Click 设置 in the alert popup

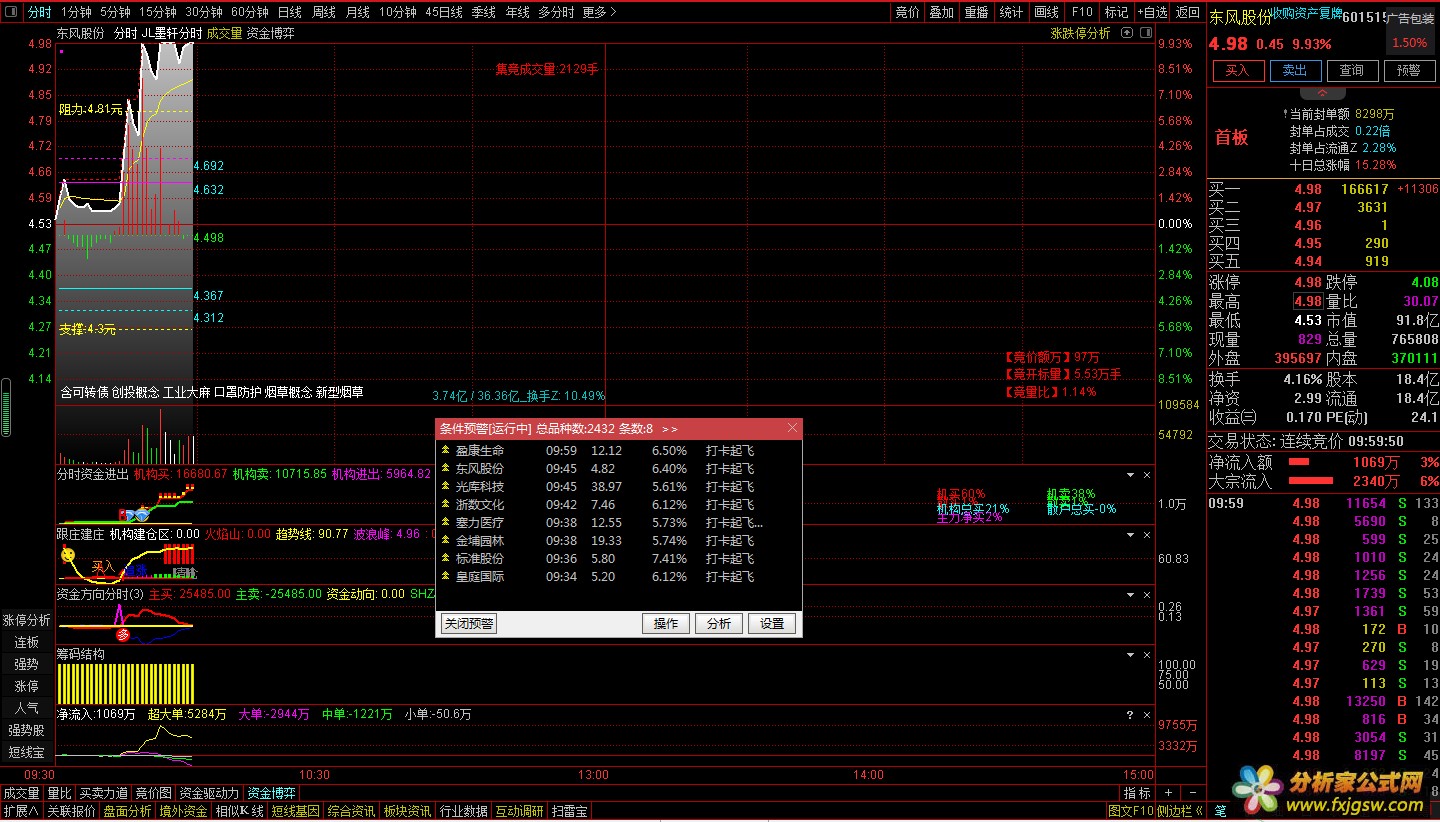772,623
